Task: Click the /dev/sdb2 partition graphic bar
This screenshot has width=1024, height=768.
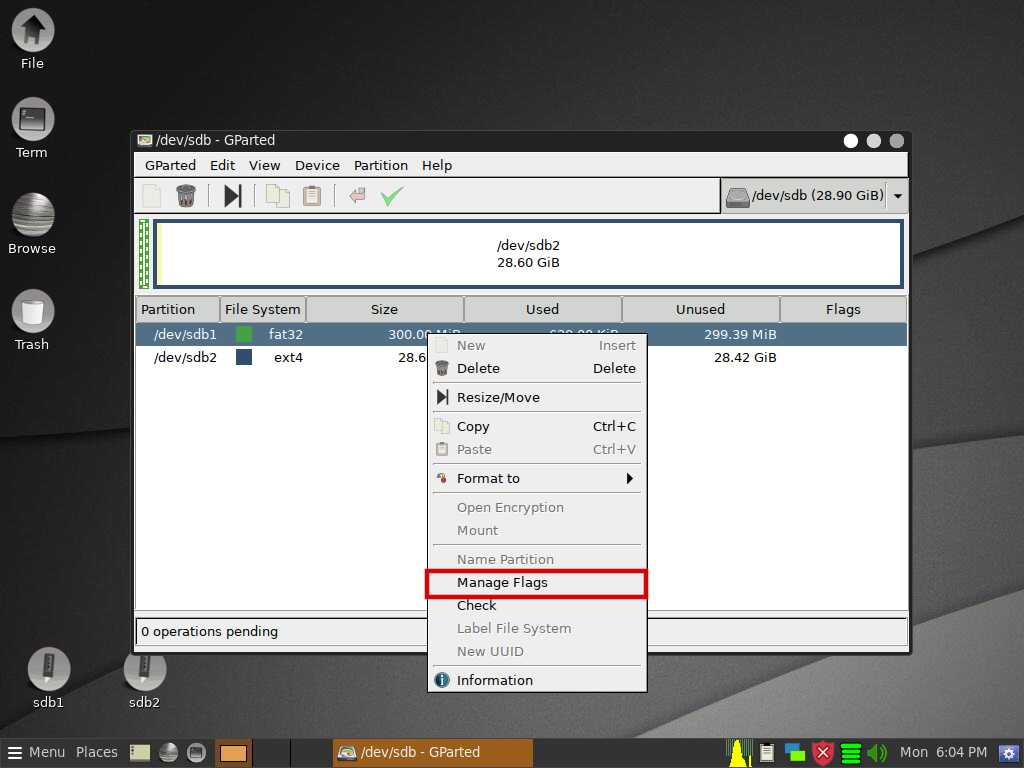Action: coord(528,254)
